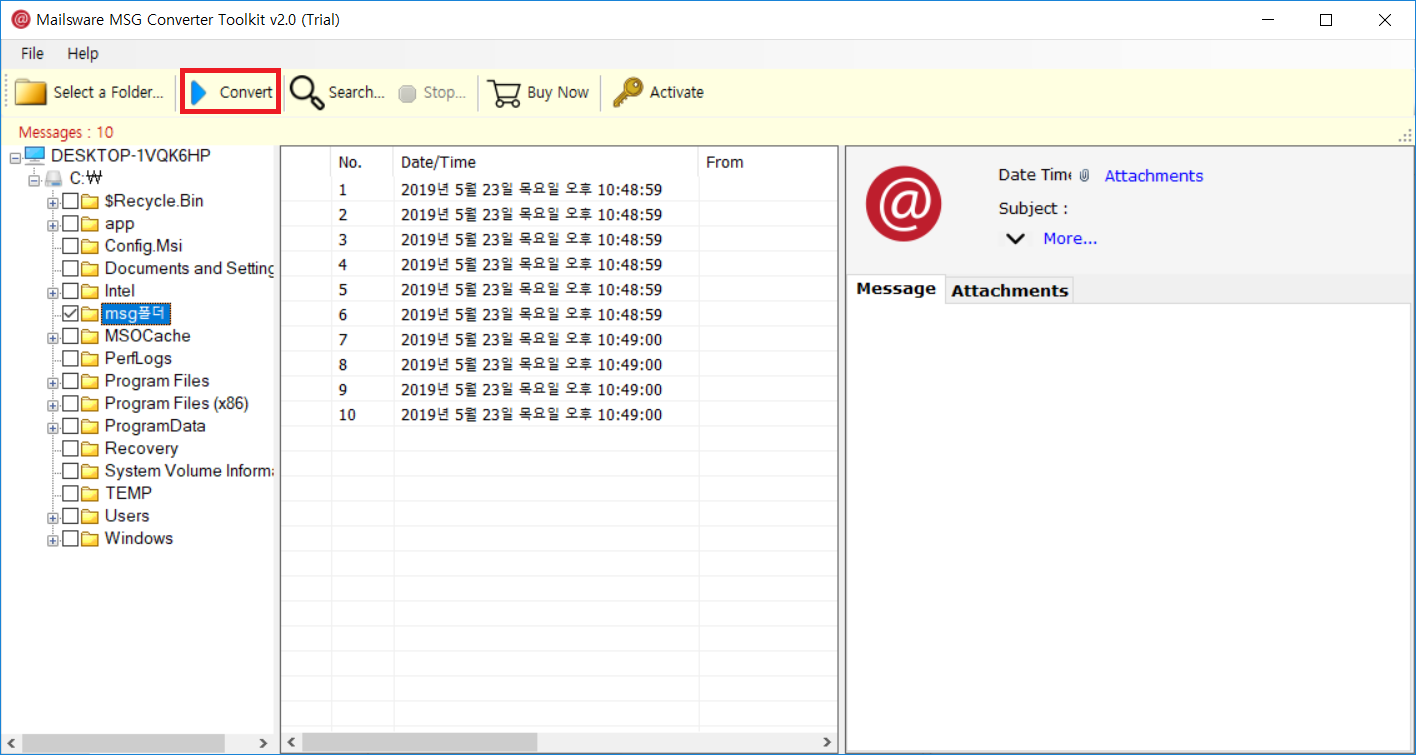1416x755 pixels.
Task: Check the app folder checkbox
Action: coord(70,224)
